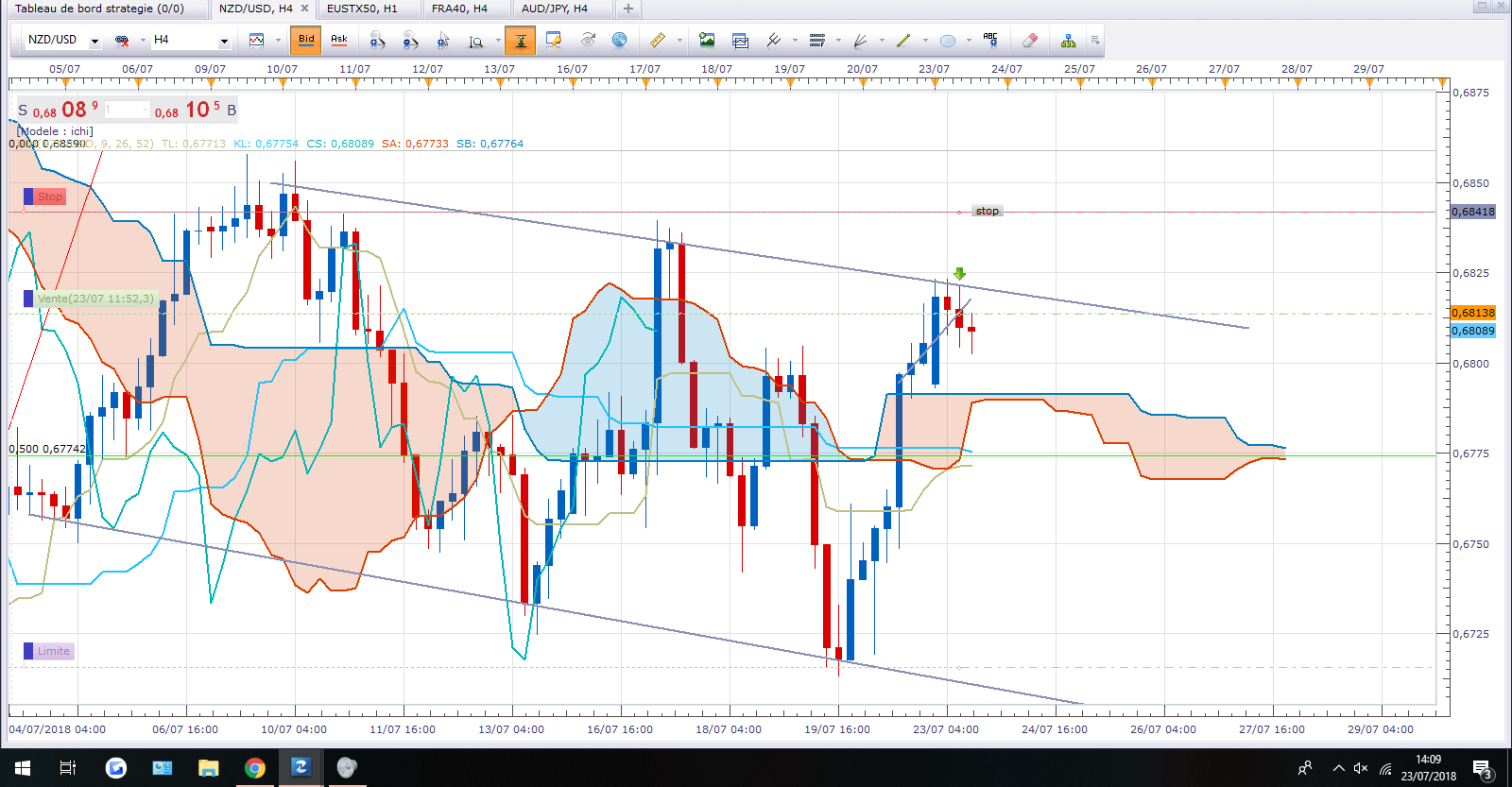
Task: Click the ruler measurement tool
Action: (658, 41)
